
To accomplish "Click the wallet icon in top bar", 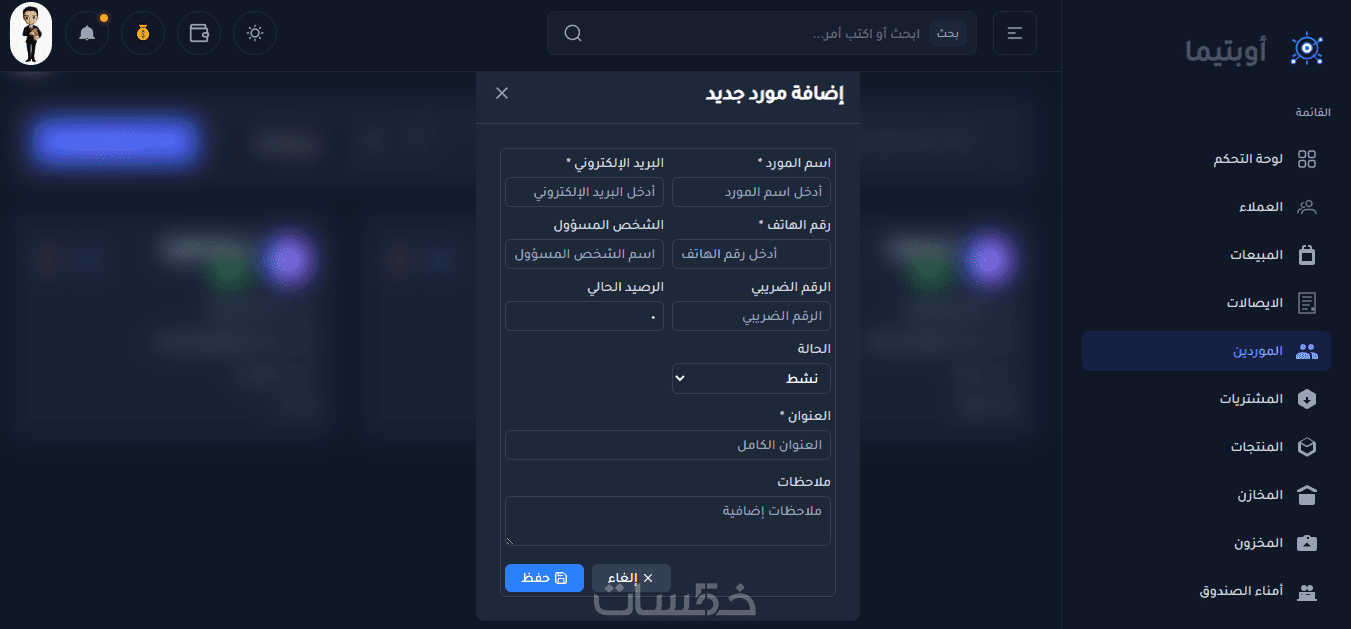I will (199, 33).
